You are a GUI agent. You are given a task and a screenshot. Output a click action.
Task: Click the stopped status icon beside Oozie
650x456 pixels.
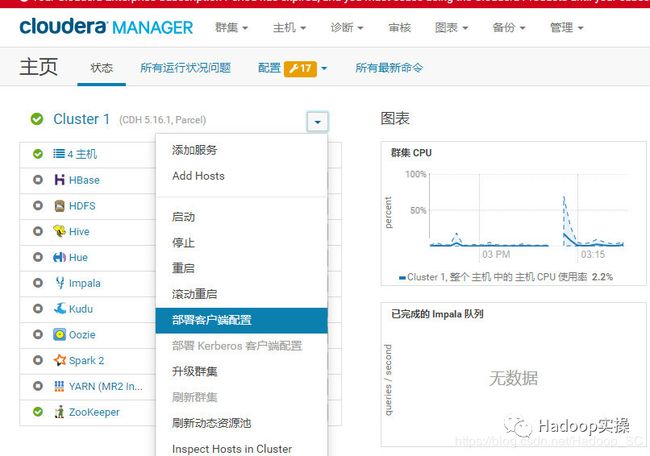coord(38,334)
